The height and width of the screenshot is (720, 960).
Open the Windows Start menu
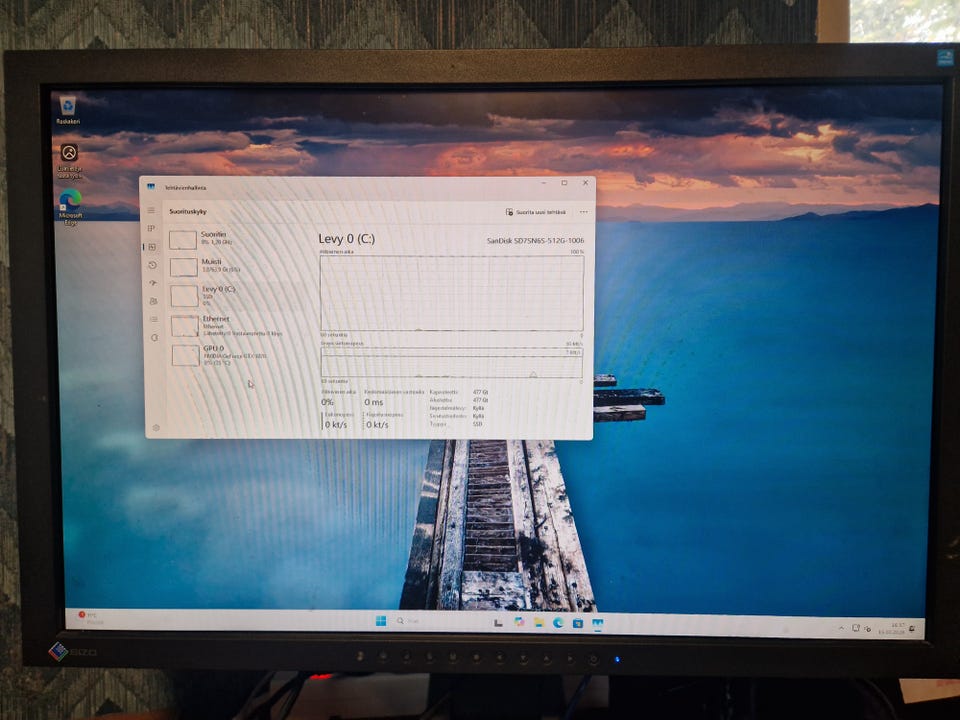click(x=381, y=621)
